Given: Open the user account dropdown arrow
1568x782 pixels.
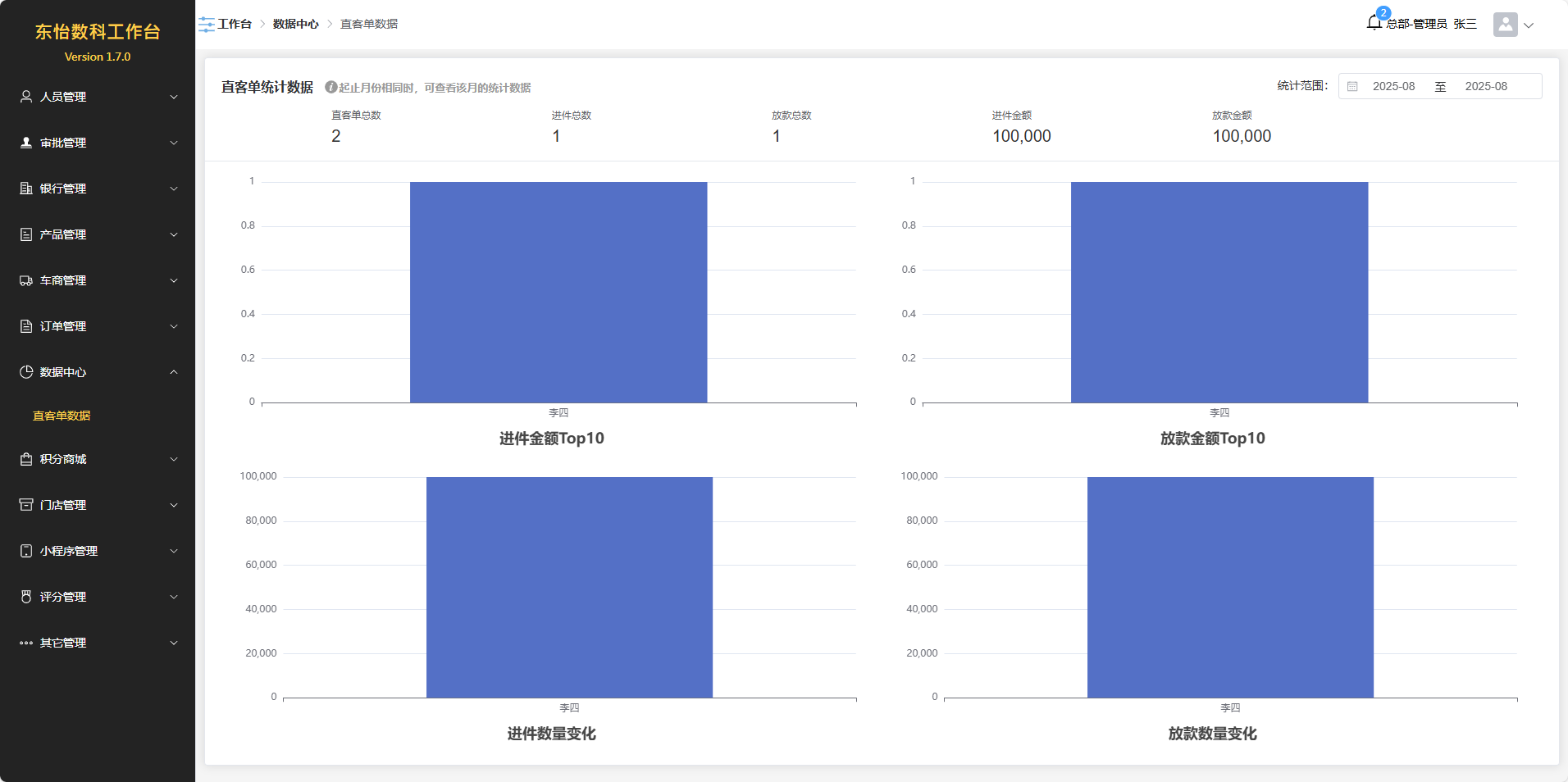Looking at the screenshot, I should [1529, 25].
